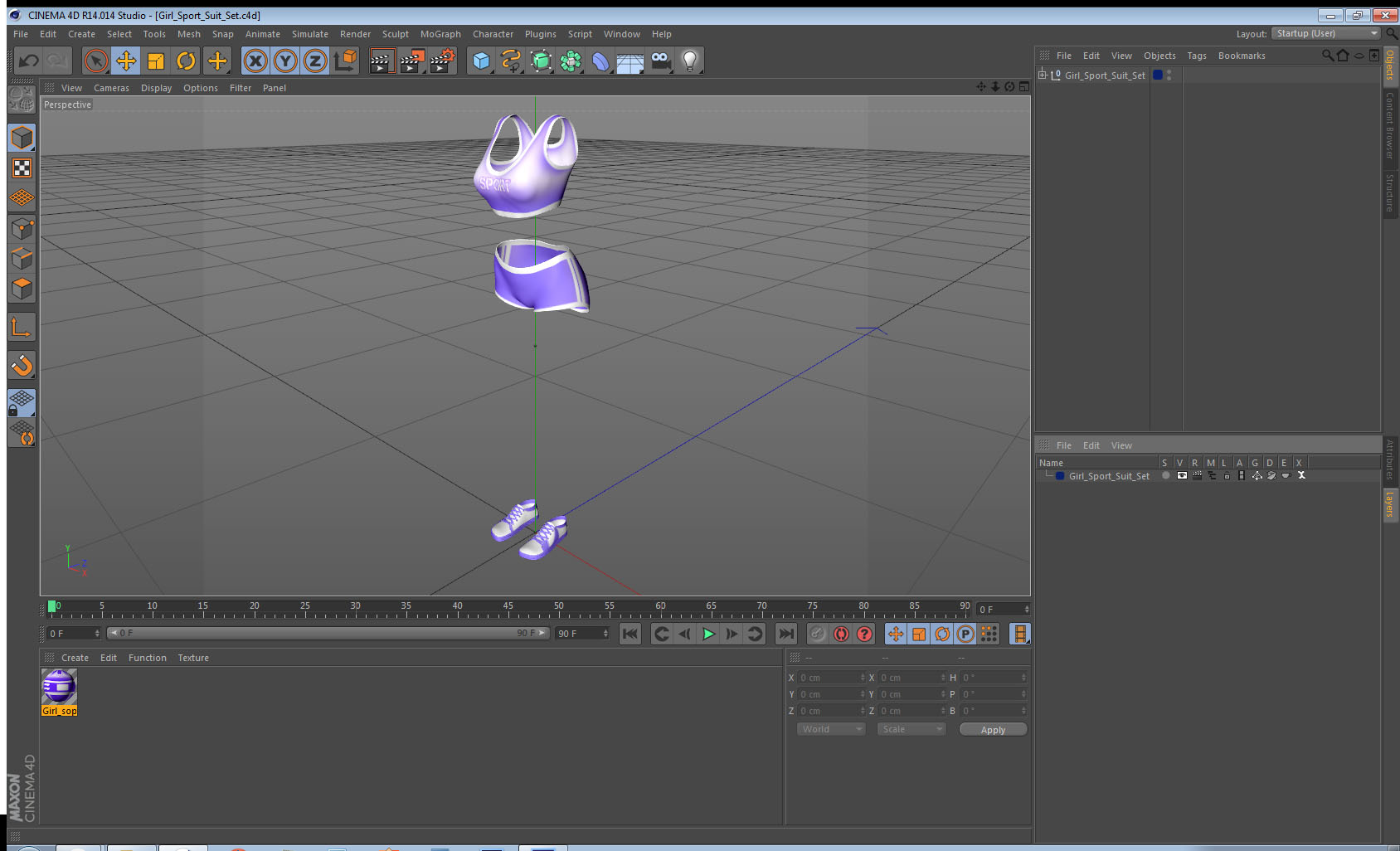
Task: Select the Points mode icon
Action: click(x=22, y=228)
